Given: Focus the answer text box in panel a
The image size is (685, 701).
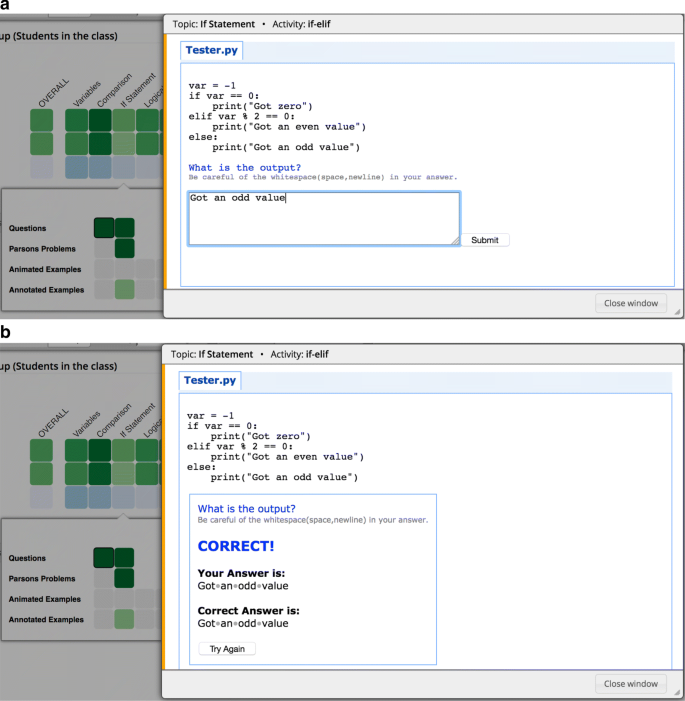Looking at the screenshot, I should pyautogui.click(x=324, y=219).
